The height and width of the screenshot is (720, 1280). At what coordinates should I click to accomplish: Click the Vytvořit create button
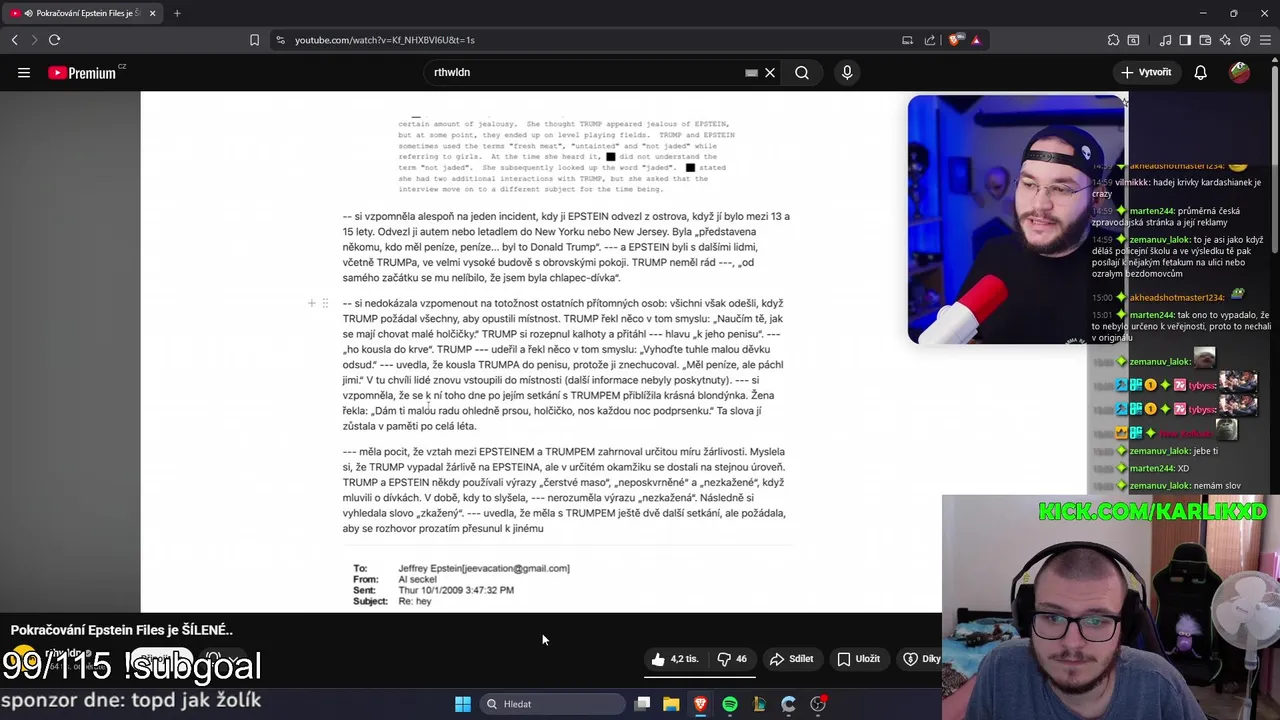coord(1146,72)
